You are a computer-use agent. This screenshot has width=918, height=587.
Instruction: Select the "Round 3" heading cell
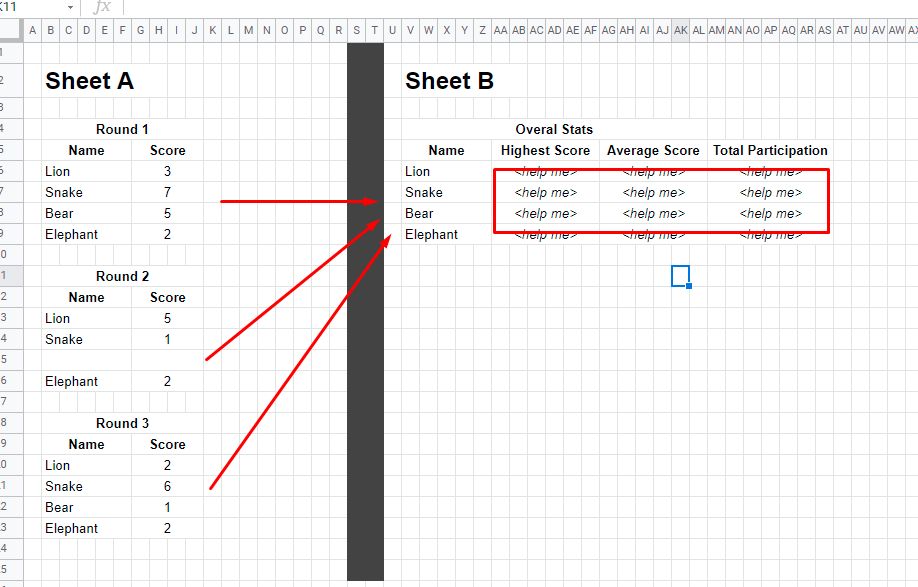[122, 423]
